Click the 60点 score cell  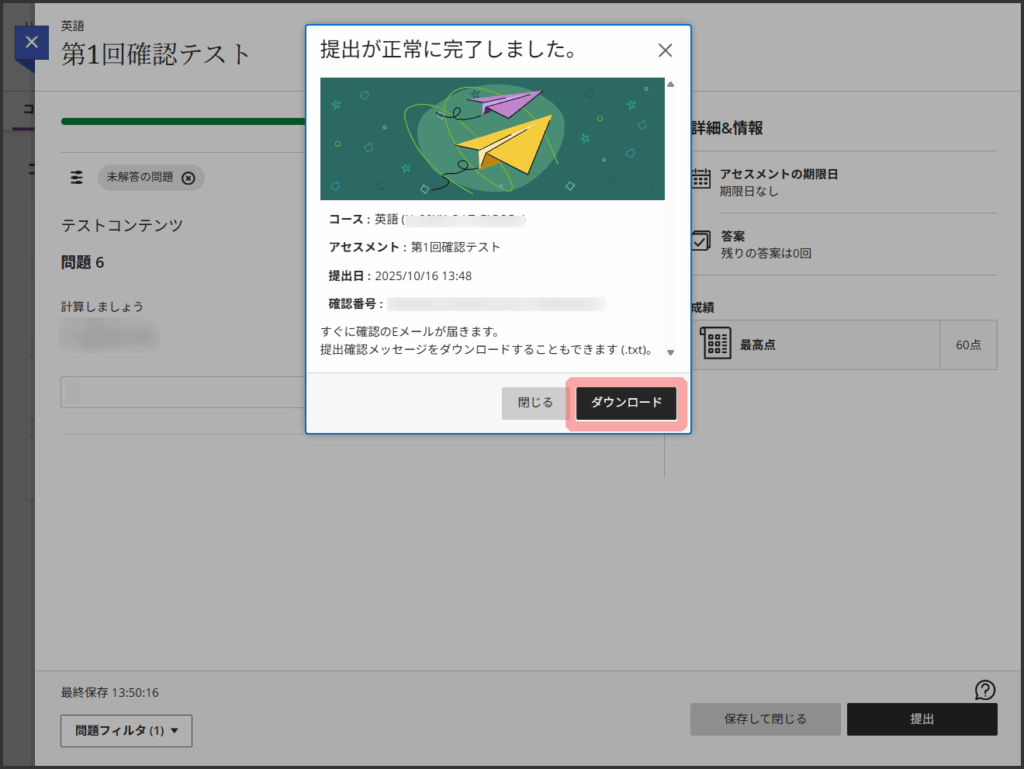coord(968,345)
